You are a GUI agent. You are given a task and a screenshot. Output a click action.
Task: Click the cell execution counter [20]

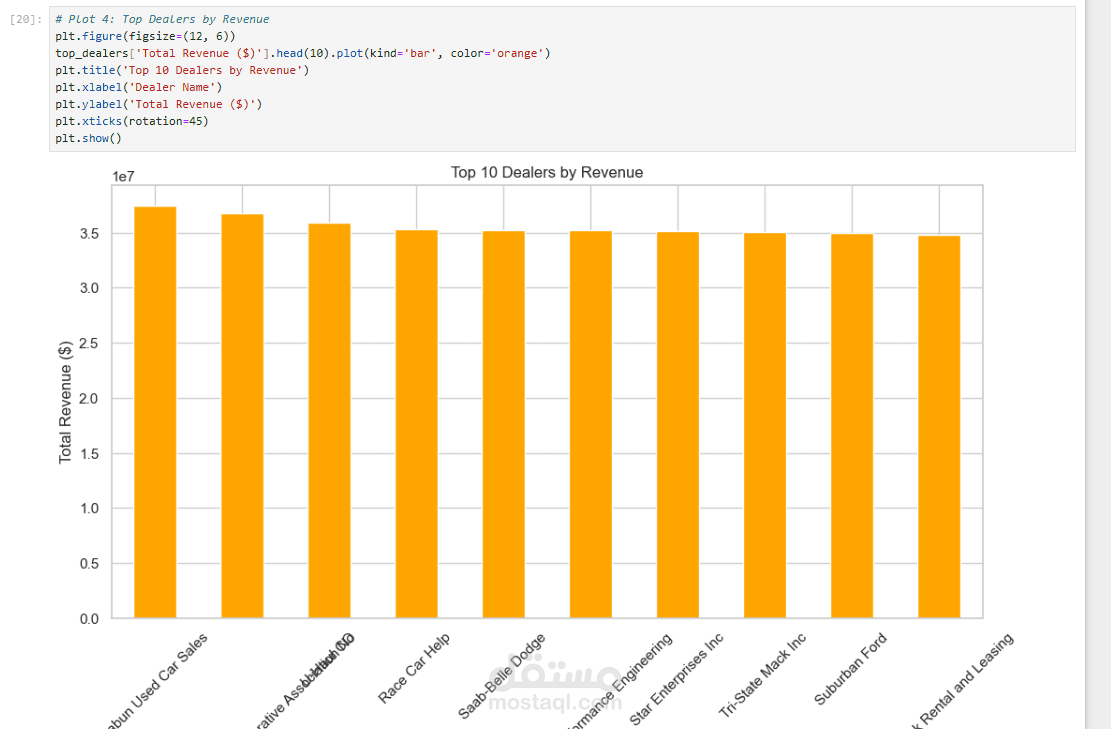pyautogui.click(x=26, y=19)
